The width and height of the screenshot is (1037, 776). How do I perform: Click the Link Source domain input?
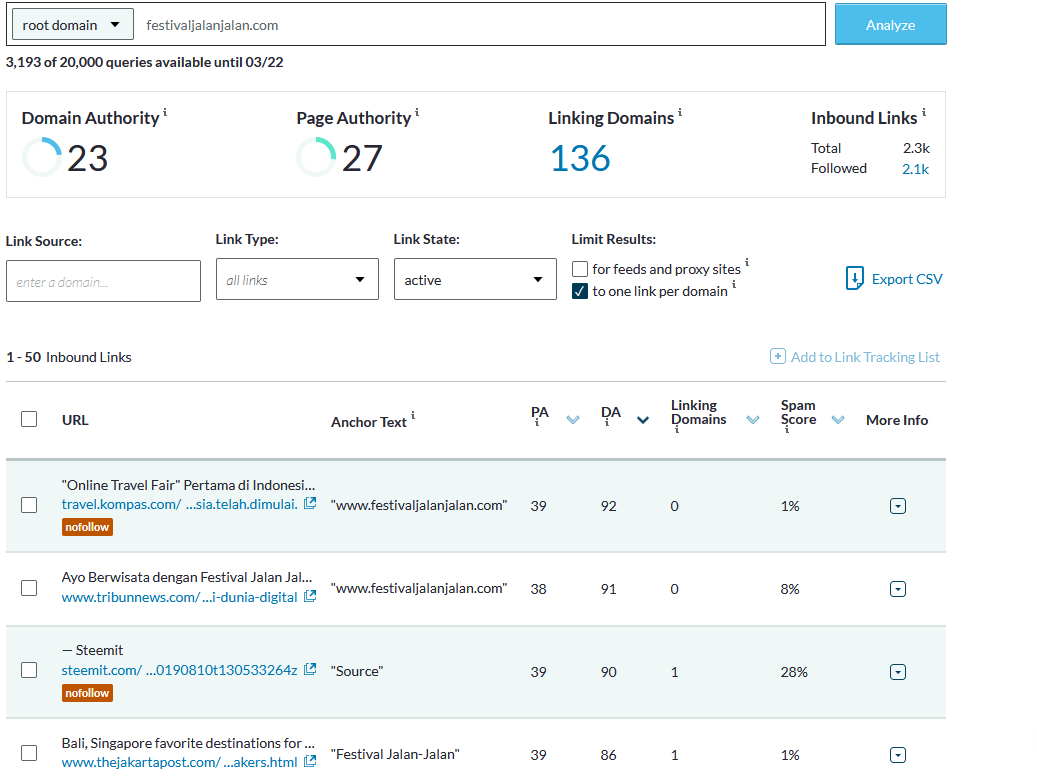tap(103, 281)
